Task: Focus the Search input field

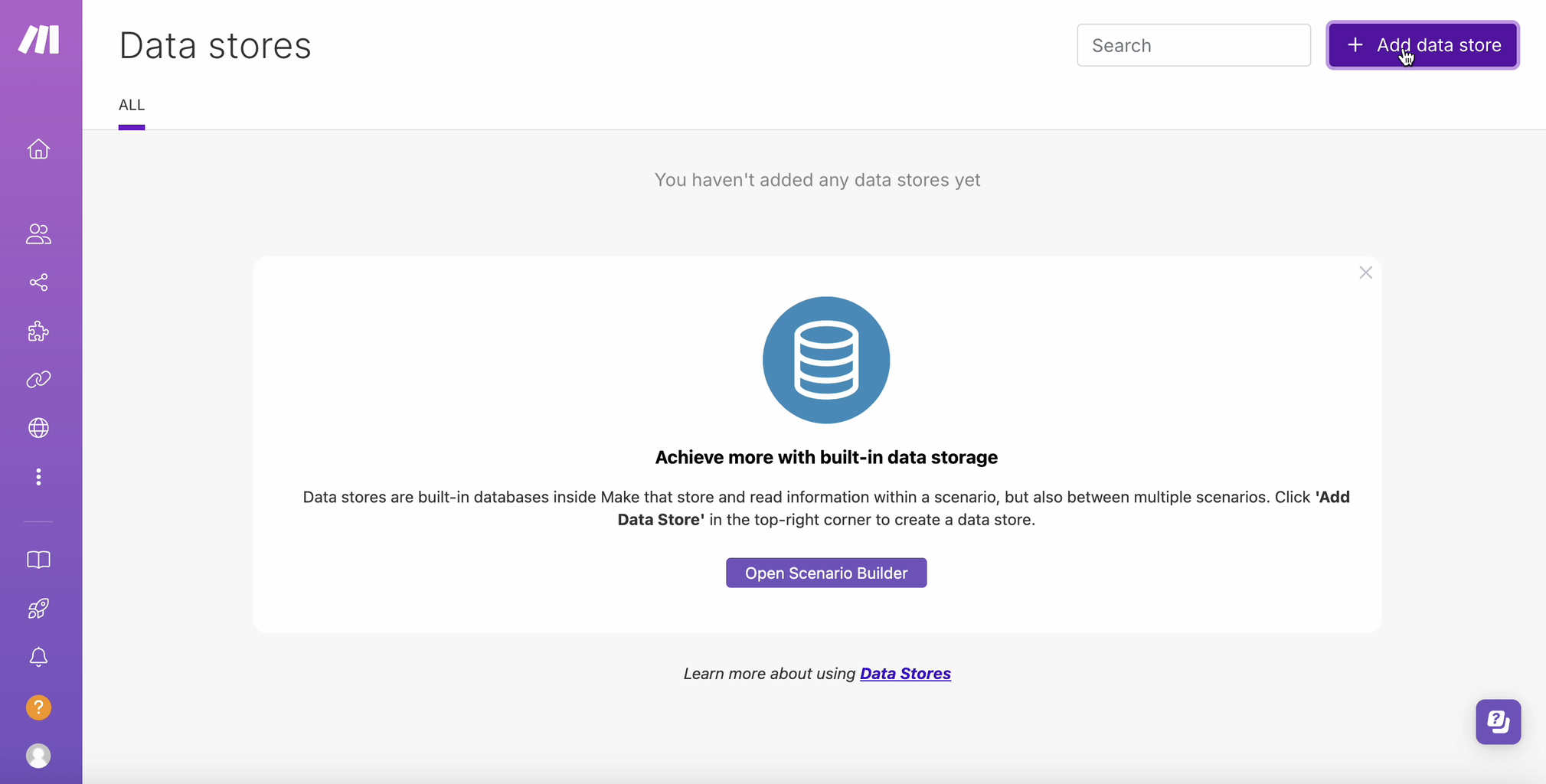Action: click(x=1193, y=45)
